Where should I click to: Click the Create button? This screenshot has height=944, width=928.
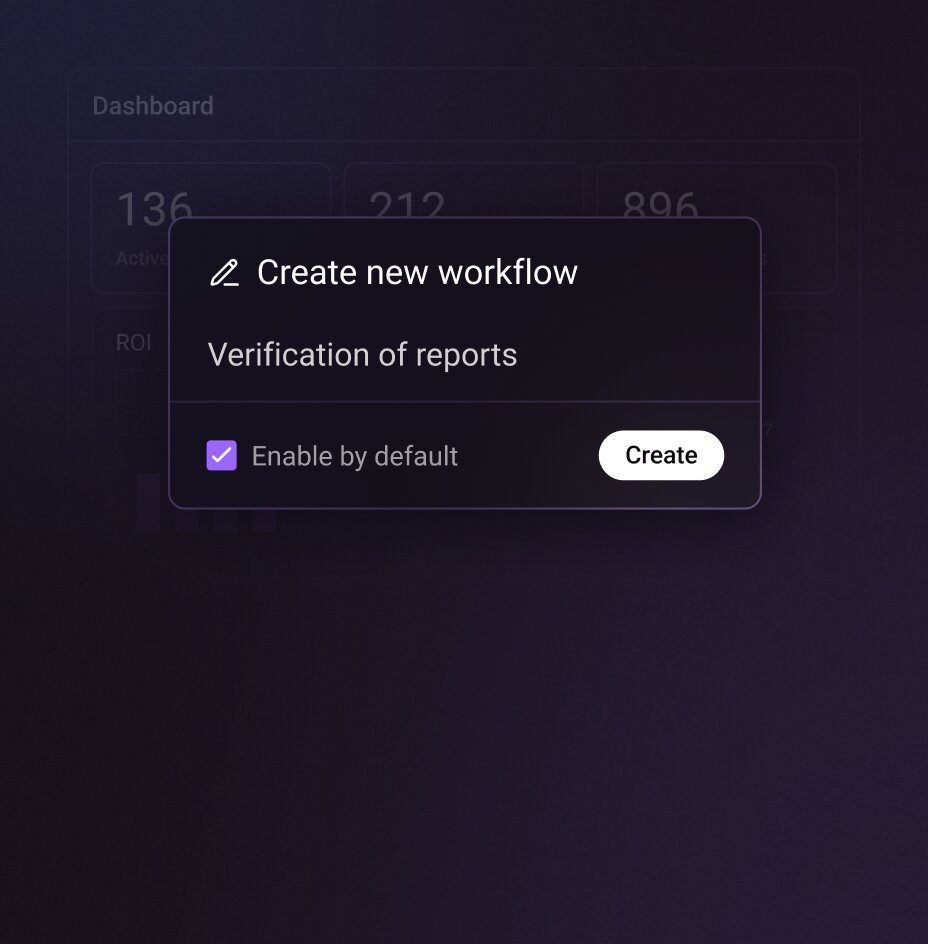[661, 455]
